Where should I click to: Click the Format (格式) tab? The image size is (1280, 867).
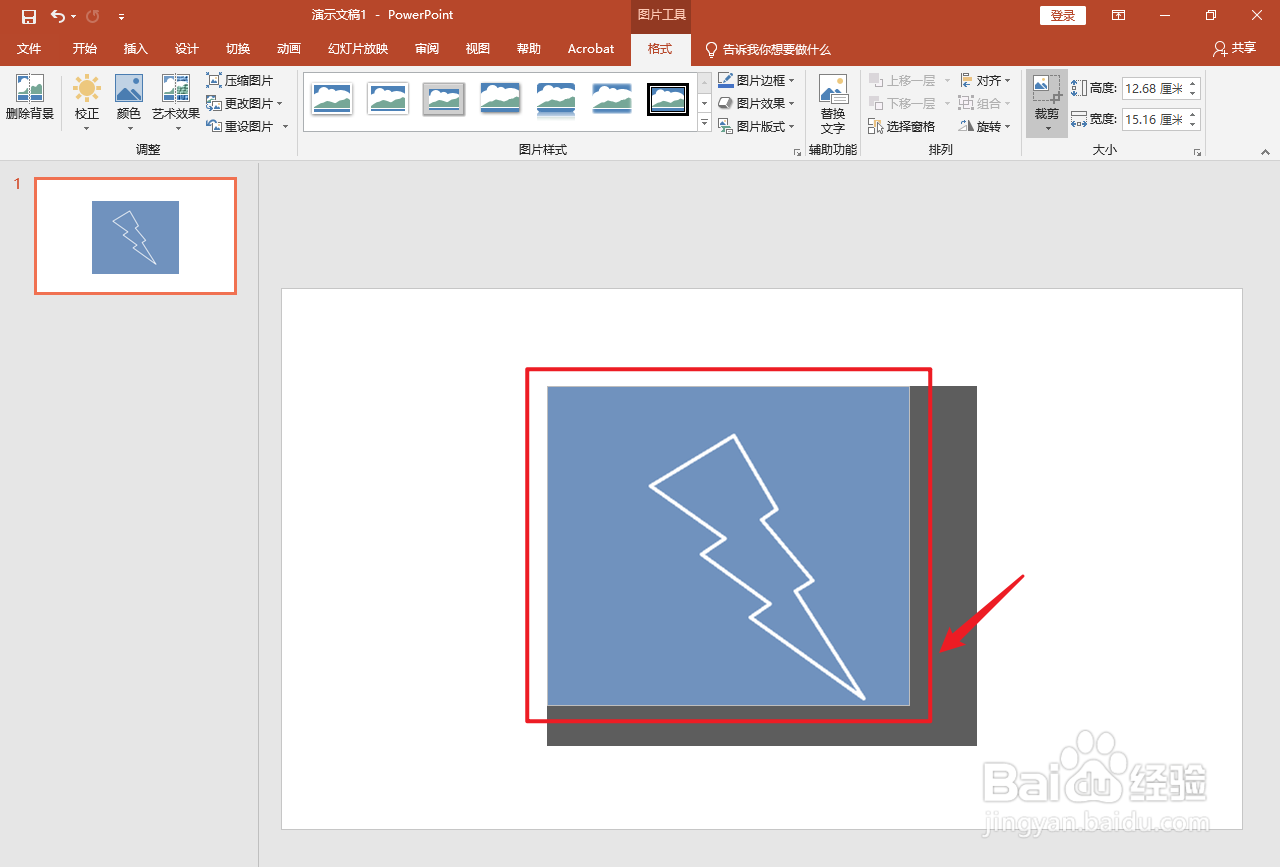660,49
